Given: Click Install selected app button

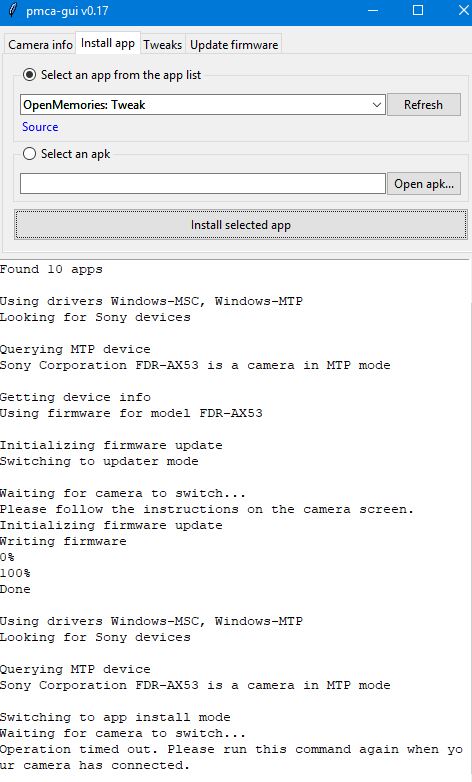Looking at the screenshot, I should (x=240, y=225).
